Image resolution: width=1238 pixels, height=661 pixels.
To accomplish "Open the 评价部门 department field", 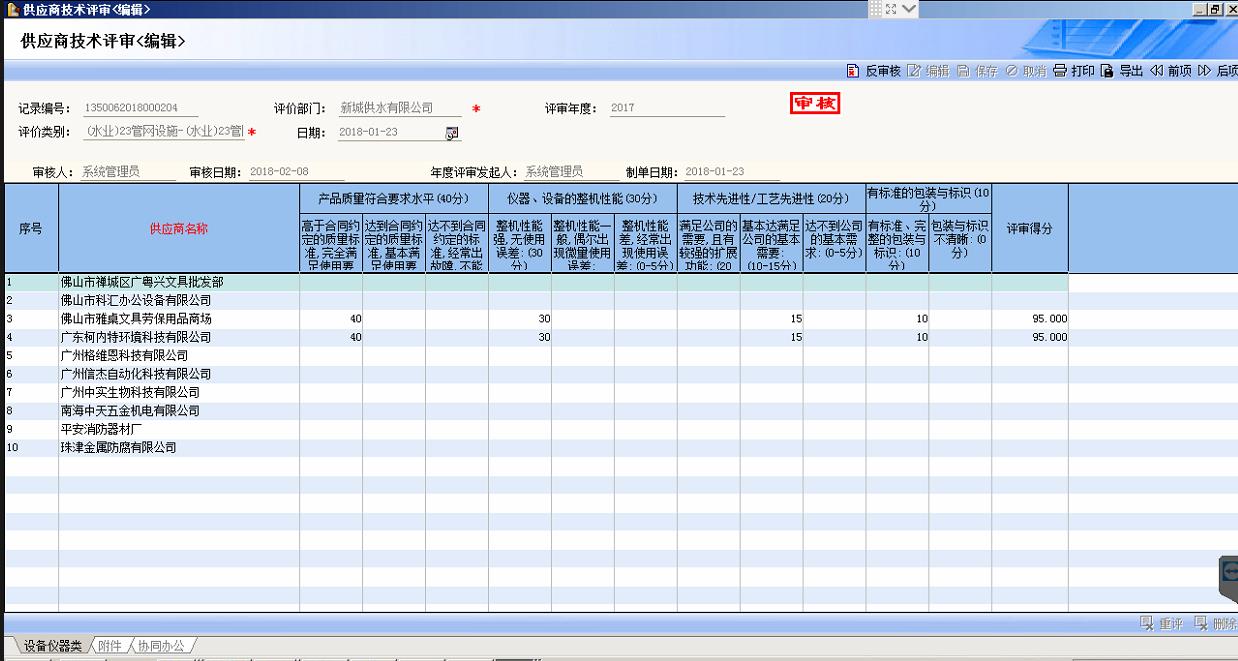I will 400,108.
